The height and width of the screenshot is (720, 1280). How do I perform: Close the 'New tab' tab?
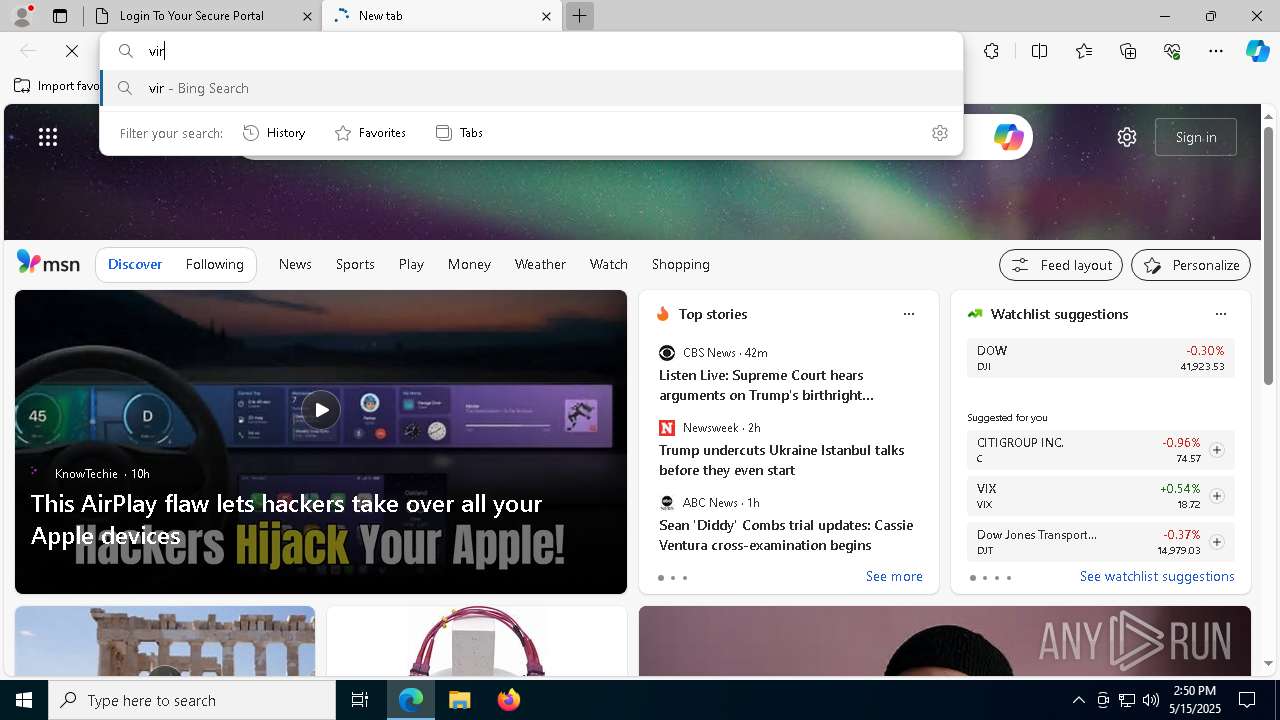[x=546, y=16]
